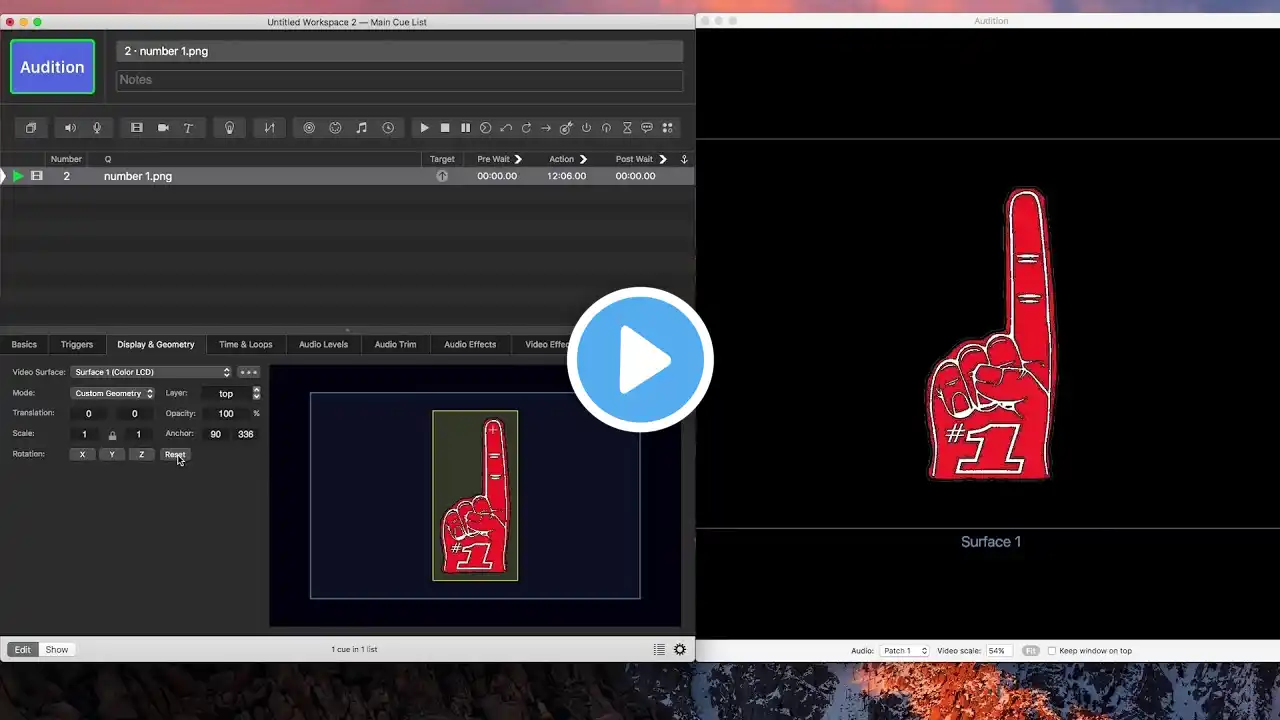Click the Notes text field
Screen dimensions: 1280x720
(x=399, y=80)
